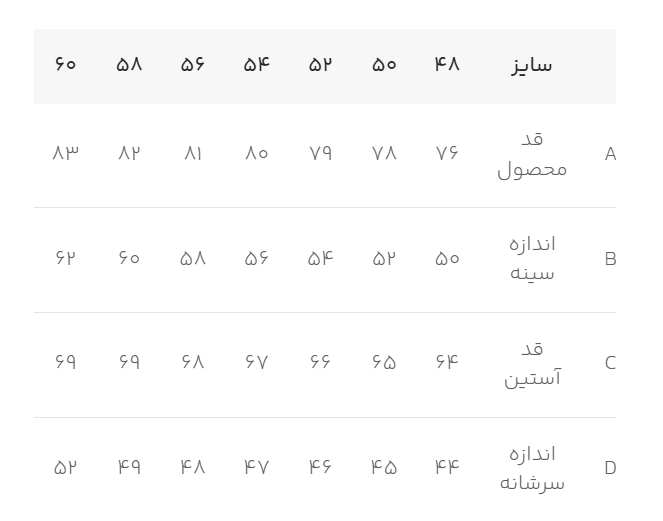Click chest value 56 for size 54
The image size is (663, 521).
[x=257, y=259]
